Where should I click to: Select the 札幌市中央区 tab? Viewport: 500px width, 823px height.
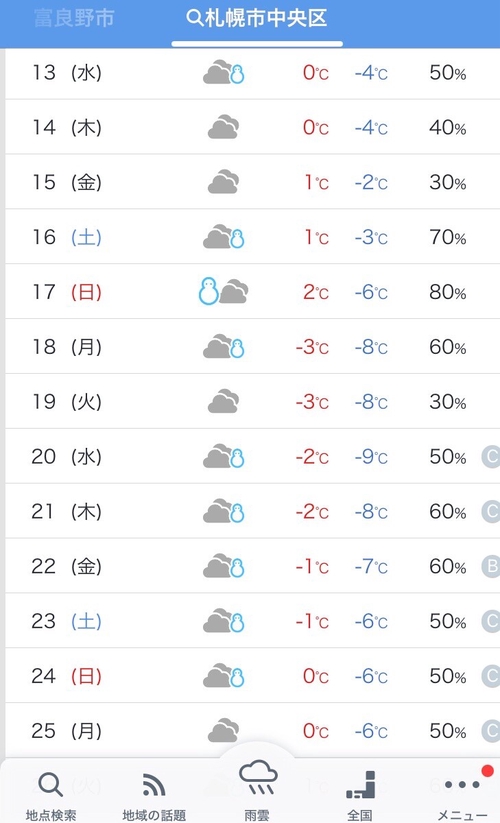(x=257, y=18)
